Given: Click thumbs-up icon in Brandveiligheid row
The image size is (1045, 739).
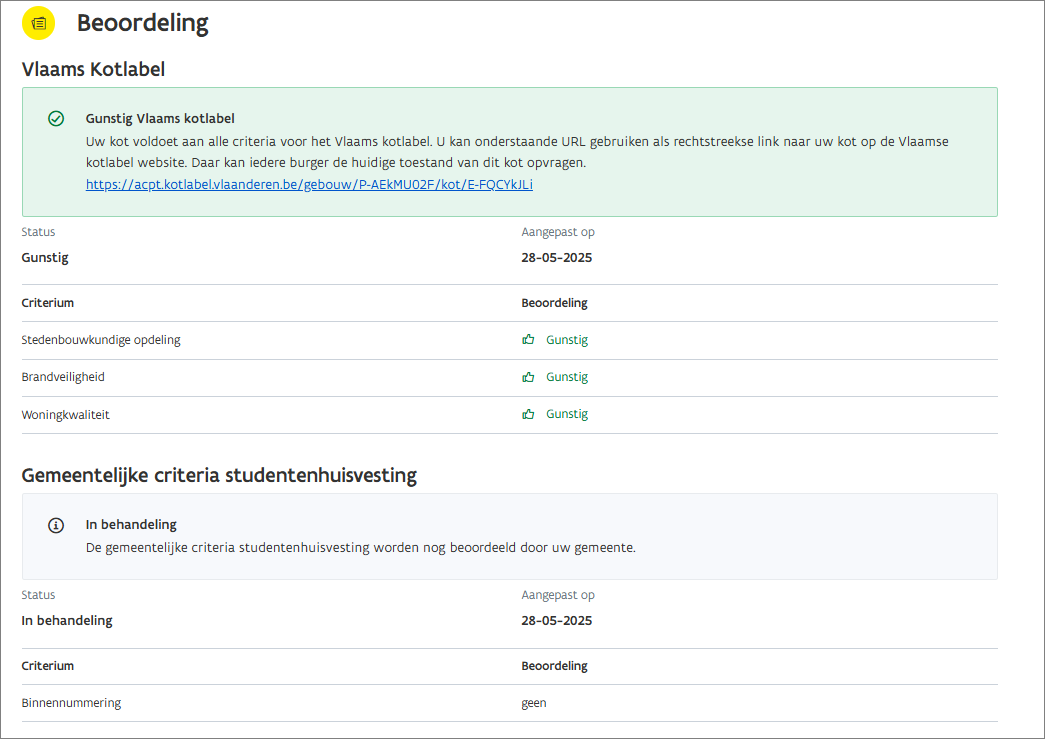Looking at the screenshot, I should (x=528, y=377).
